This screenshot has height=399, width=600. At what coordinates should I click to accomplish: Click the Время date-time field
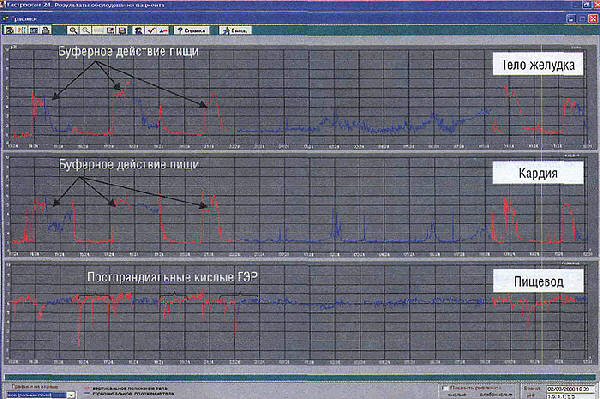point(571,389)
